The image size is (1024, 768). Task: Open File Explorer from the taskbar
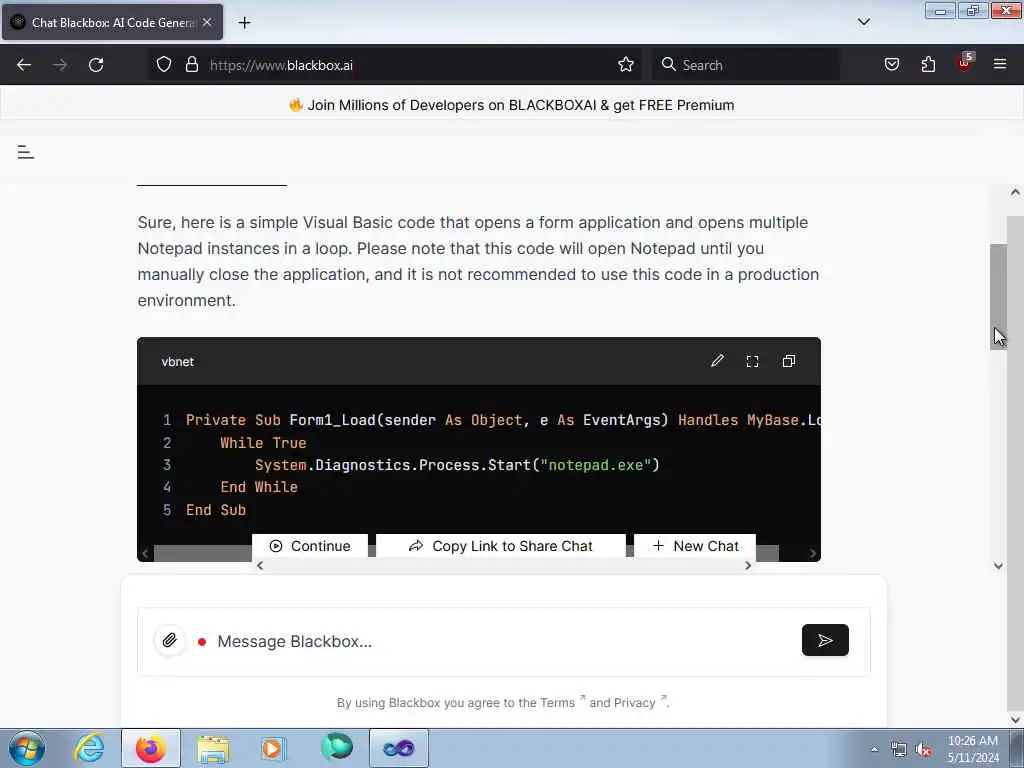pyautogui.click(x=213, y=748)
